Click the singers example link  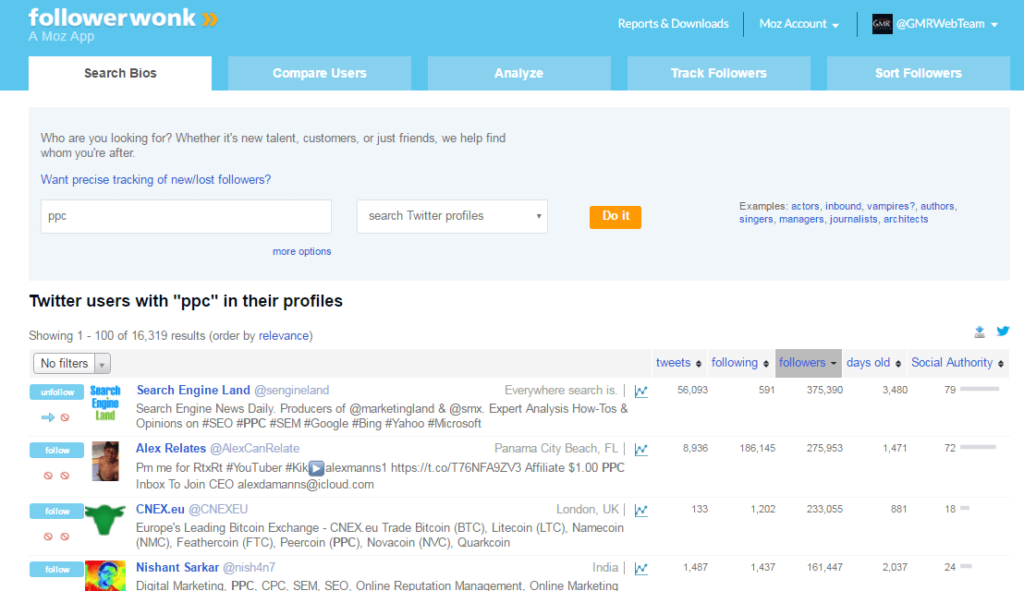[756, 219]
